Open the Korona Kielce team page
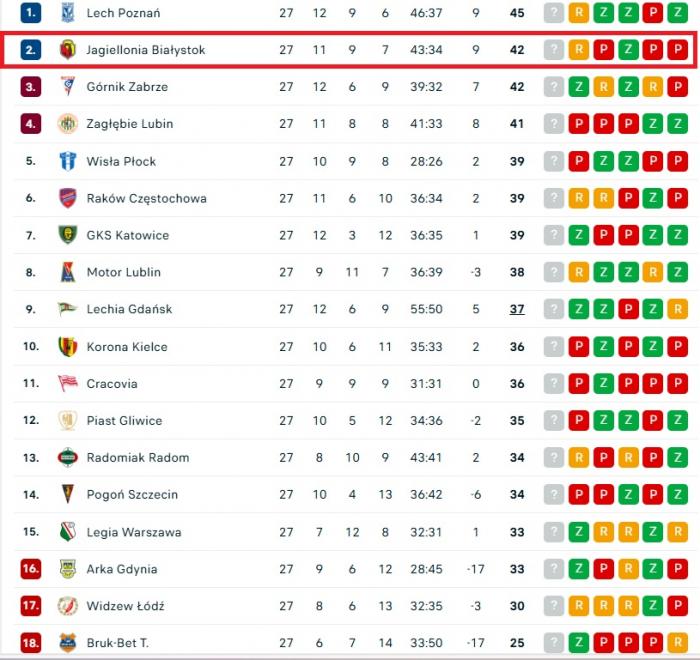 (127, 347)
